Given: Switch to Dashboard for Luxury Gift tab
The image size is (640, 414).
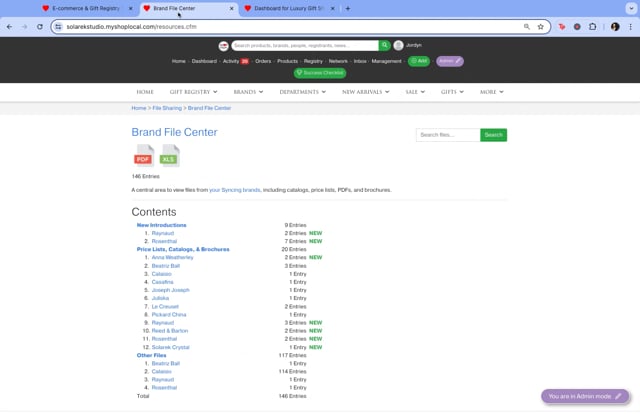Looking at the screenshot, I should click(x=289, y=8).
